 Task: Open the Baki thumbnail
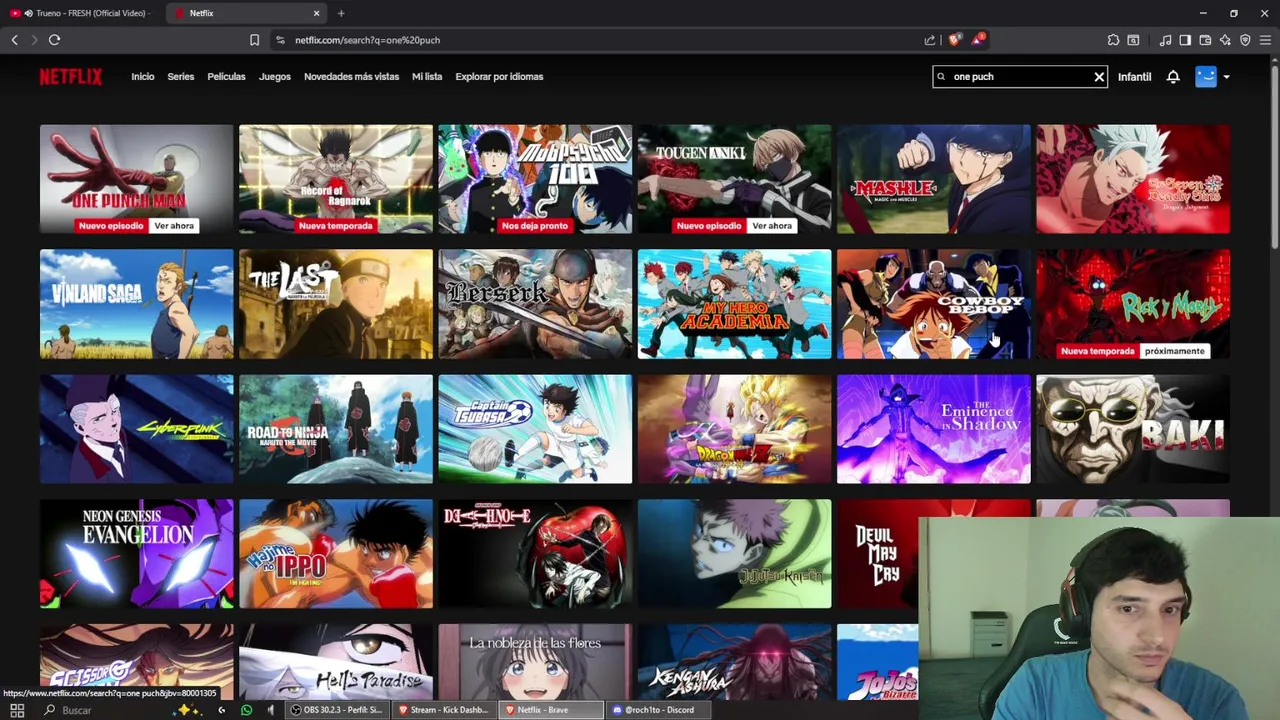[x=1133, y=429]
